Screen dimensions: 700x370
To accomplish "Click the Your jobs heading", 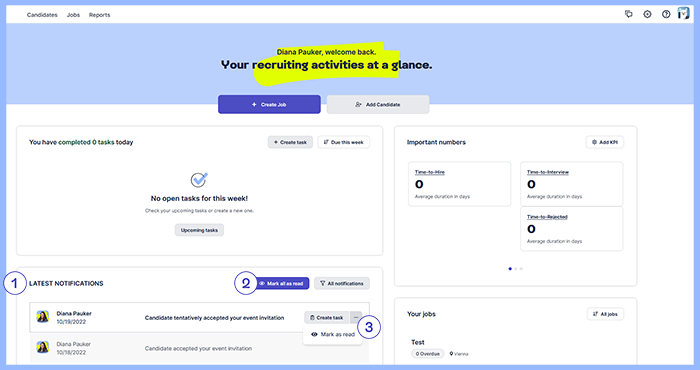I will pyautogui.click(x=421, y=314).
